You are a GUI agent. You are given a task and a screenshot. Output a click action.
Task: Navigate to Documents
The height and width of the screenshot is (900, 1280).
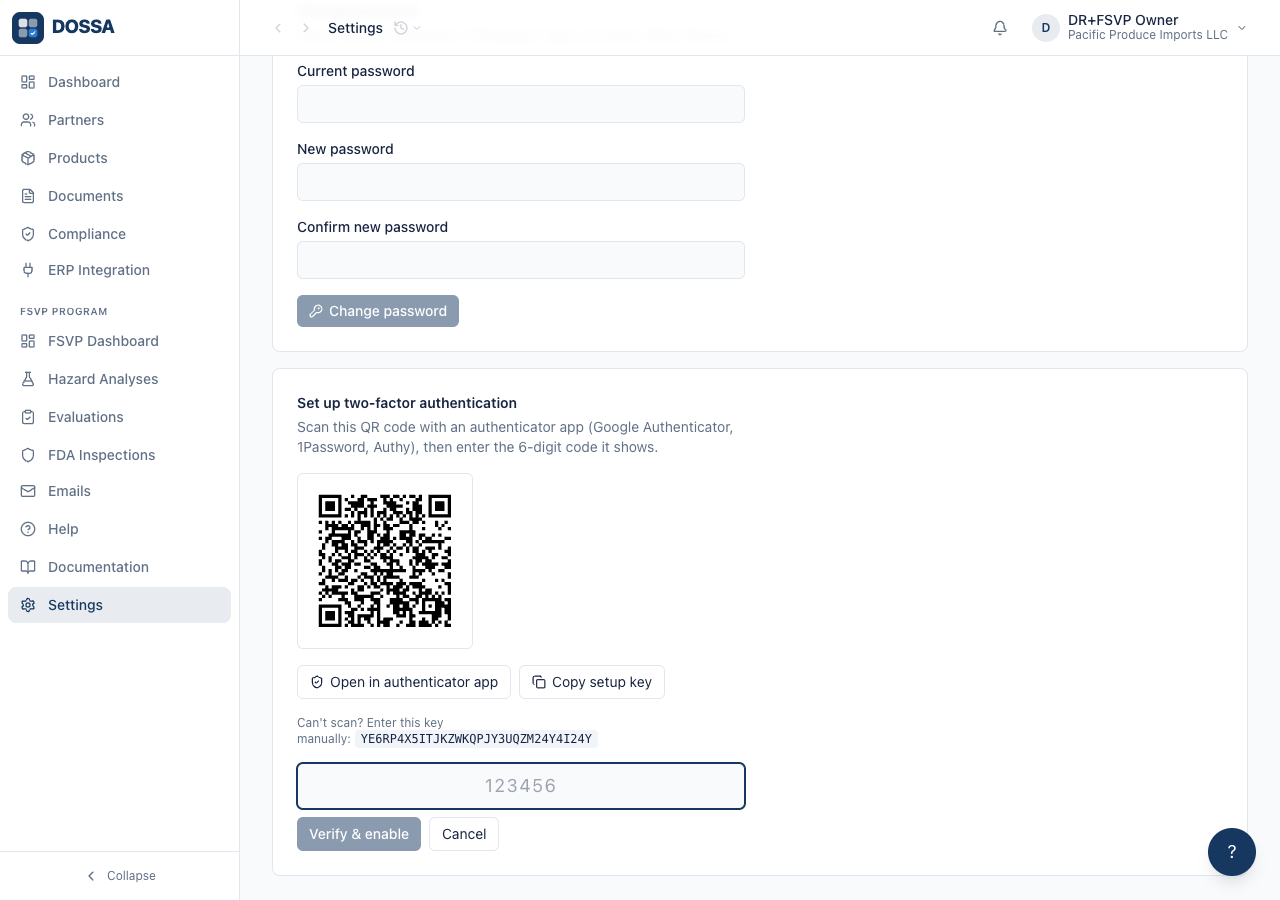coord(119,196)
